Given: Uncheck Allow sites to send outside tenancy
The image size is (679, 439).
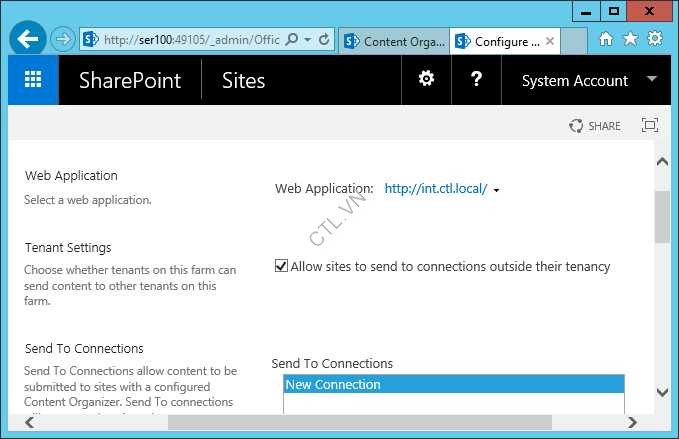Looking at the screenshot, I should (282, 266).
